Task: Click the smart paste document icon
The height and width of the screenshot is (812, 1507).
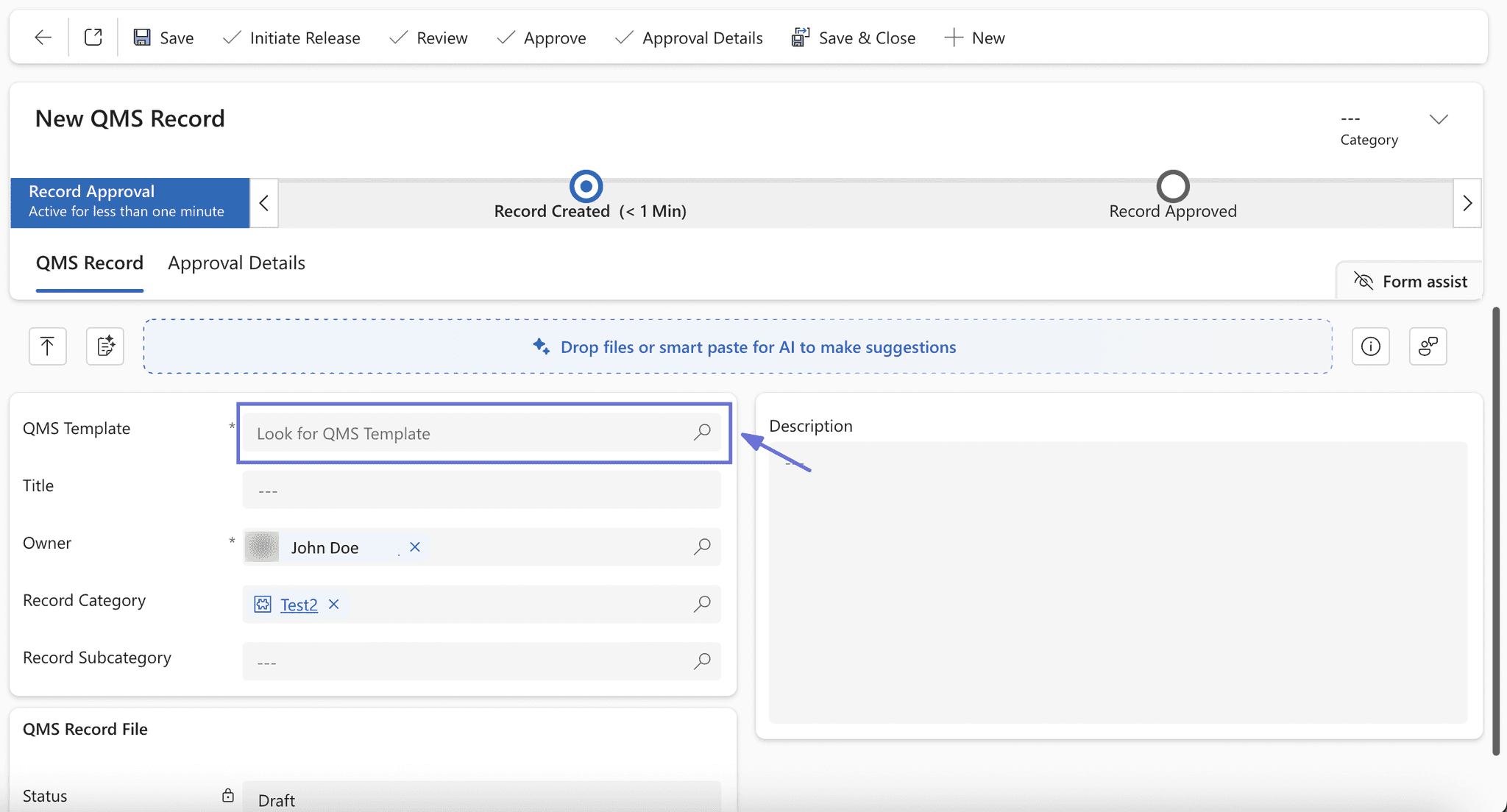Action: (x=105, y=346)
